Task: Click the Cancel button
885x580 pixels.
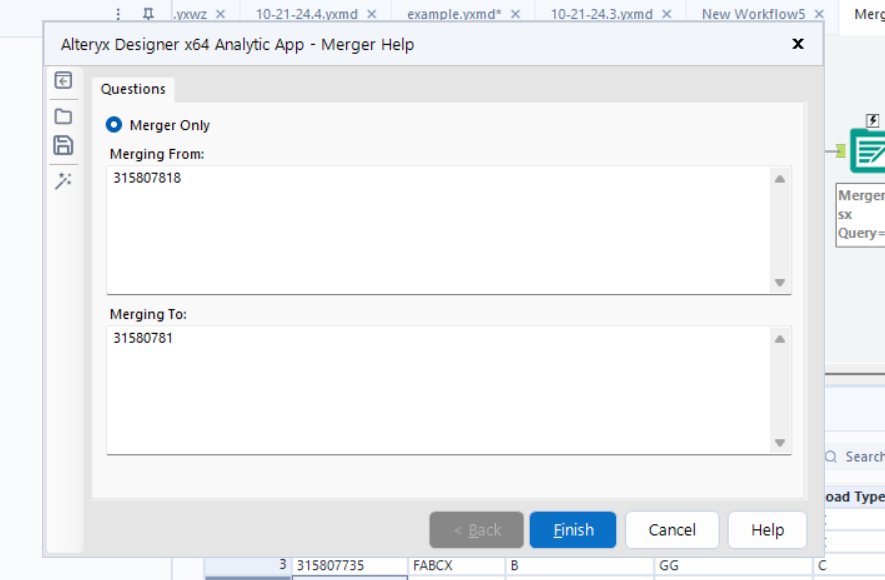Action: 671,530
